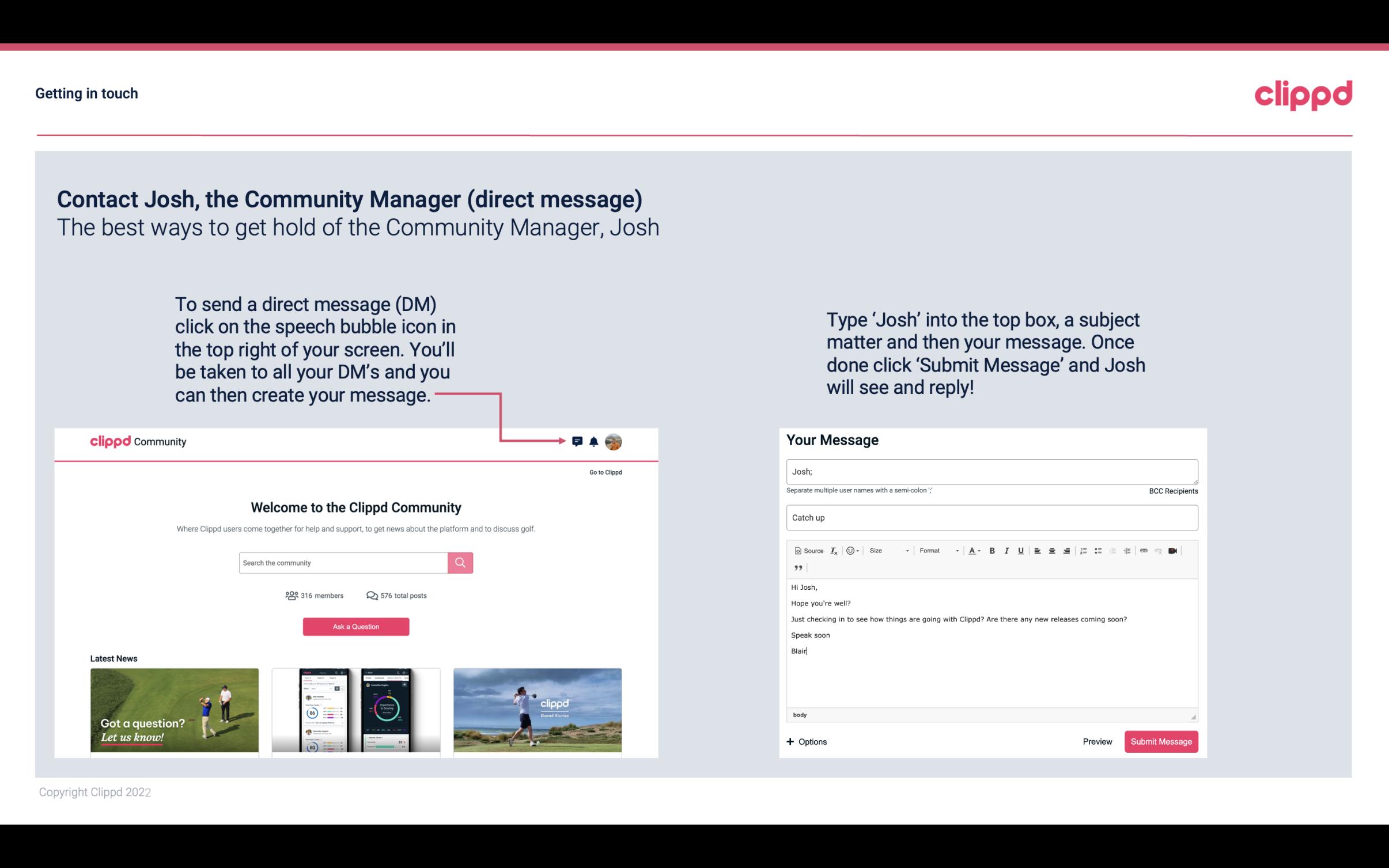Viewport: 1389px width, 868px height.
Task: Toggle the Options expander section
Action: coord(806,741)
